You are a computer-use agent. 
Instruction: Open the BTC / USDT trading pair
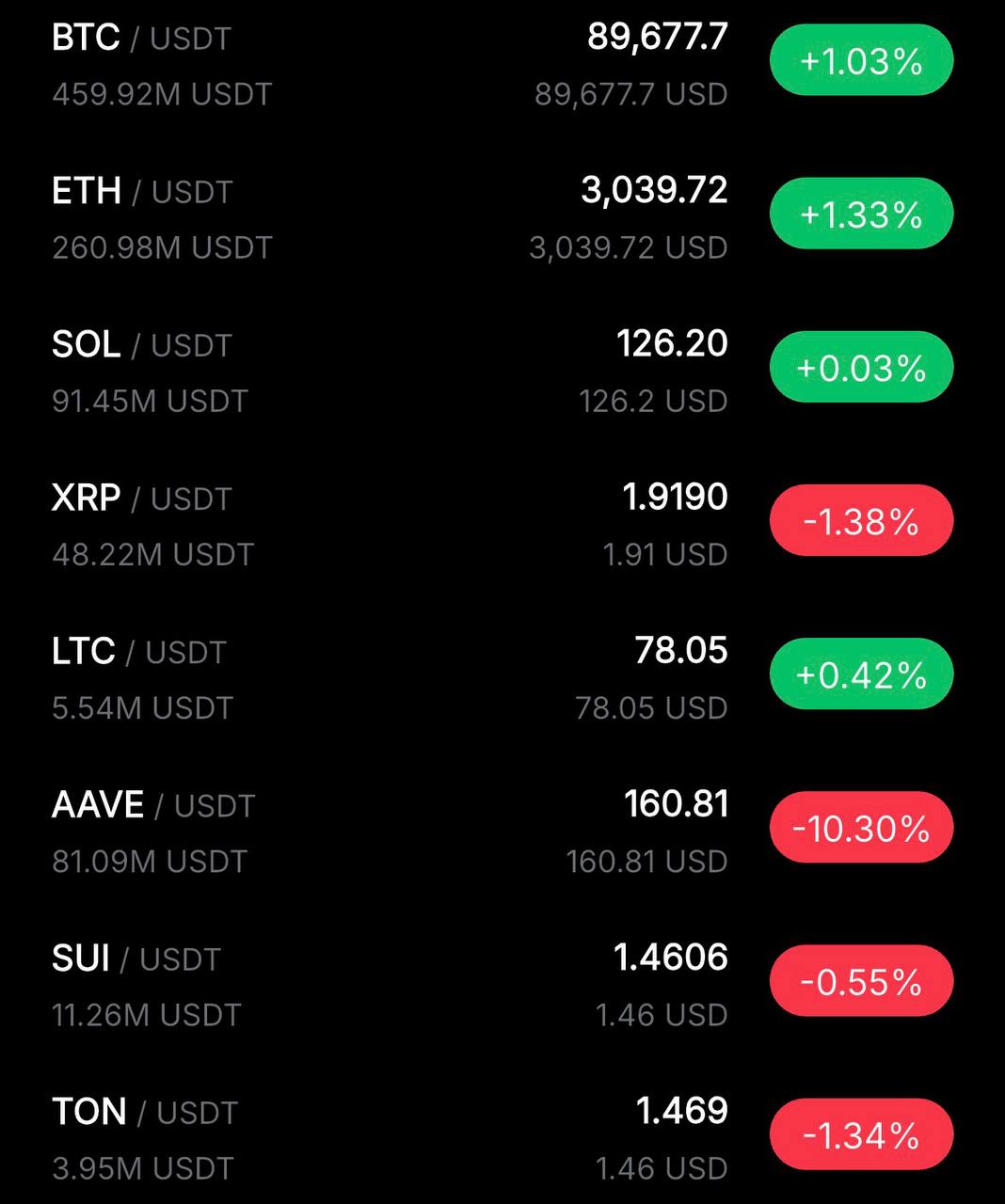tap(141, 39)
